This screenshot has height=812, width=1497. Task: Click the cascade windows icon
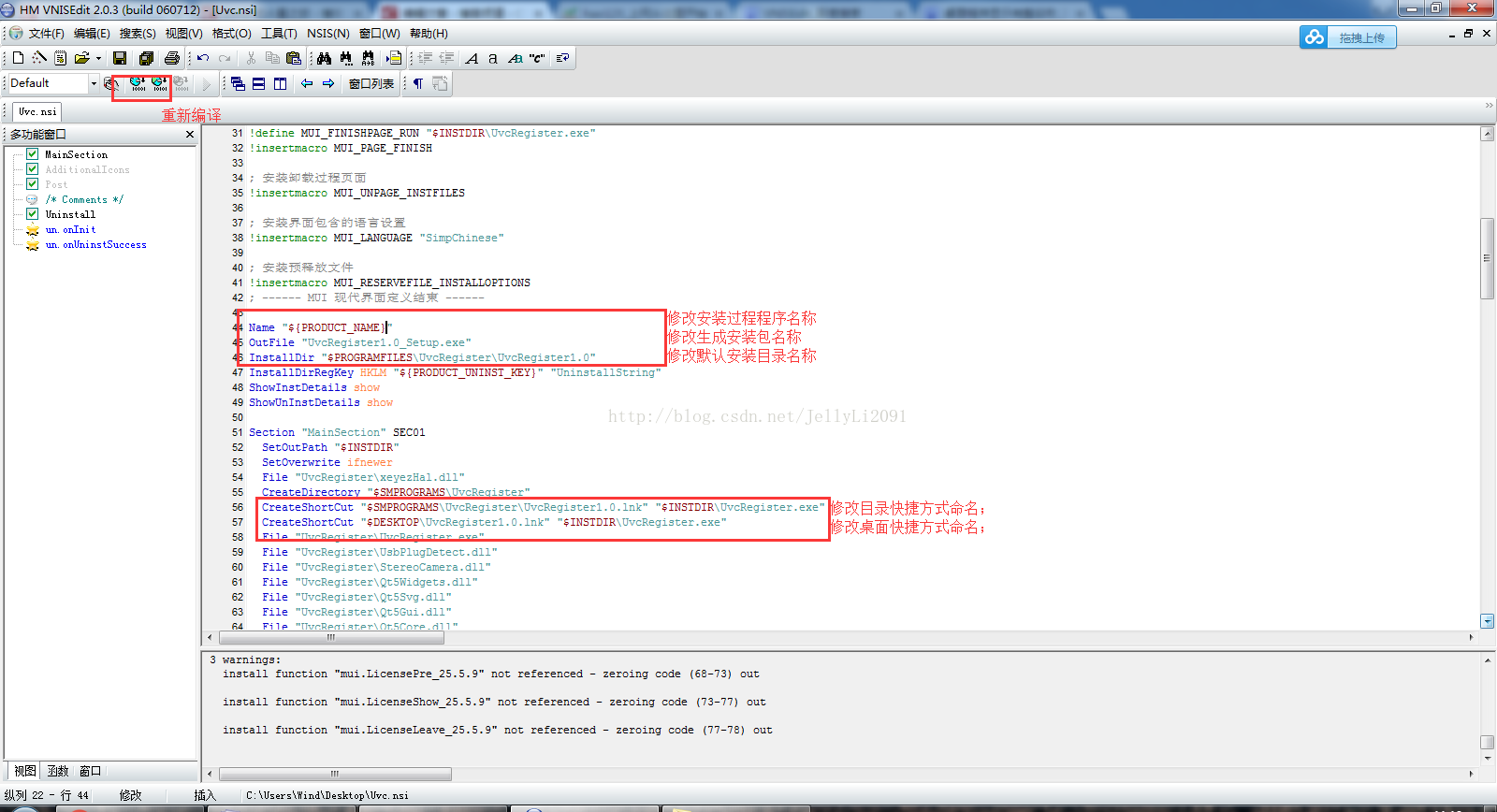(x=238, y=83)
